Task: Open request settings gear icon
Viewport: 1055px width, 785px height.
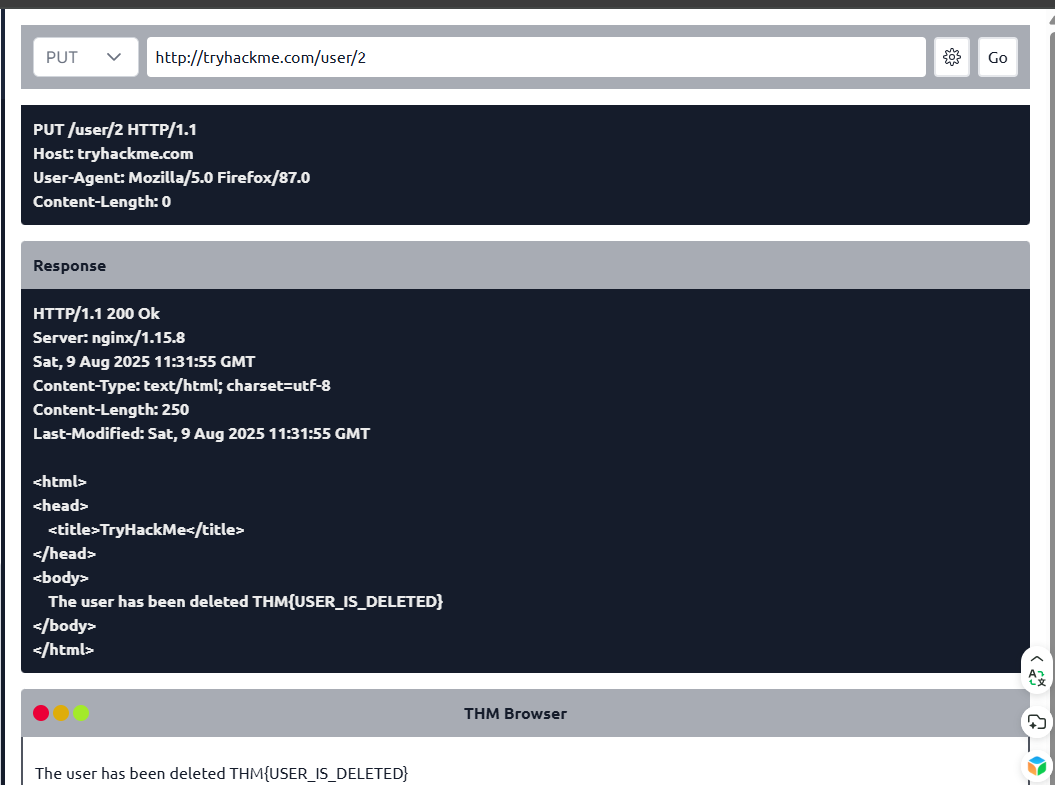Action: (951, 57)
